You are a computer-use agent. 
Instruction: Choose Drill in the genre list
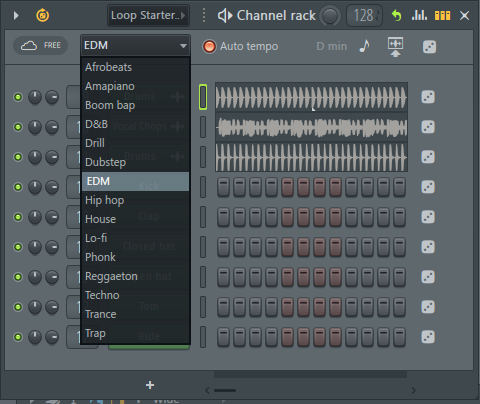(x=136, y=143)
